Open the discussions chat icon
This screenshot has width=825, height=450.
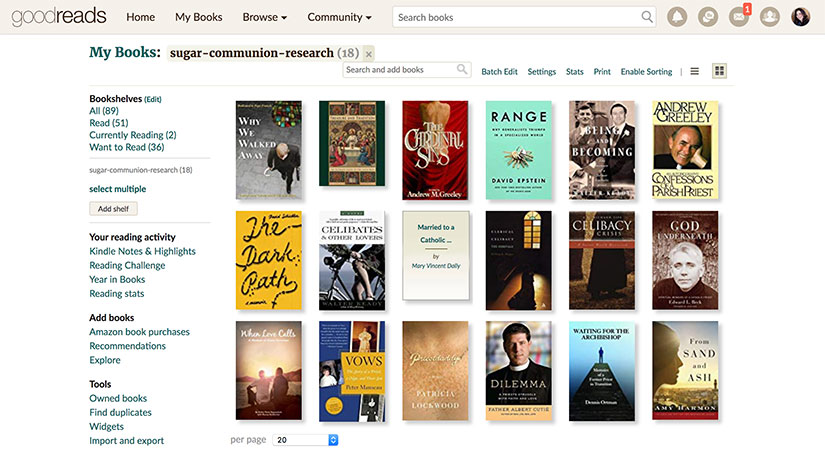[708, 17]
